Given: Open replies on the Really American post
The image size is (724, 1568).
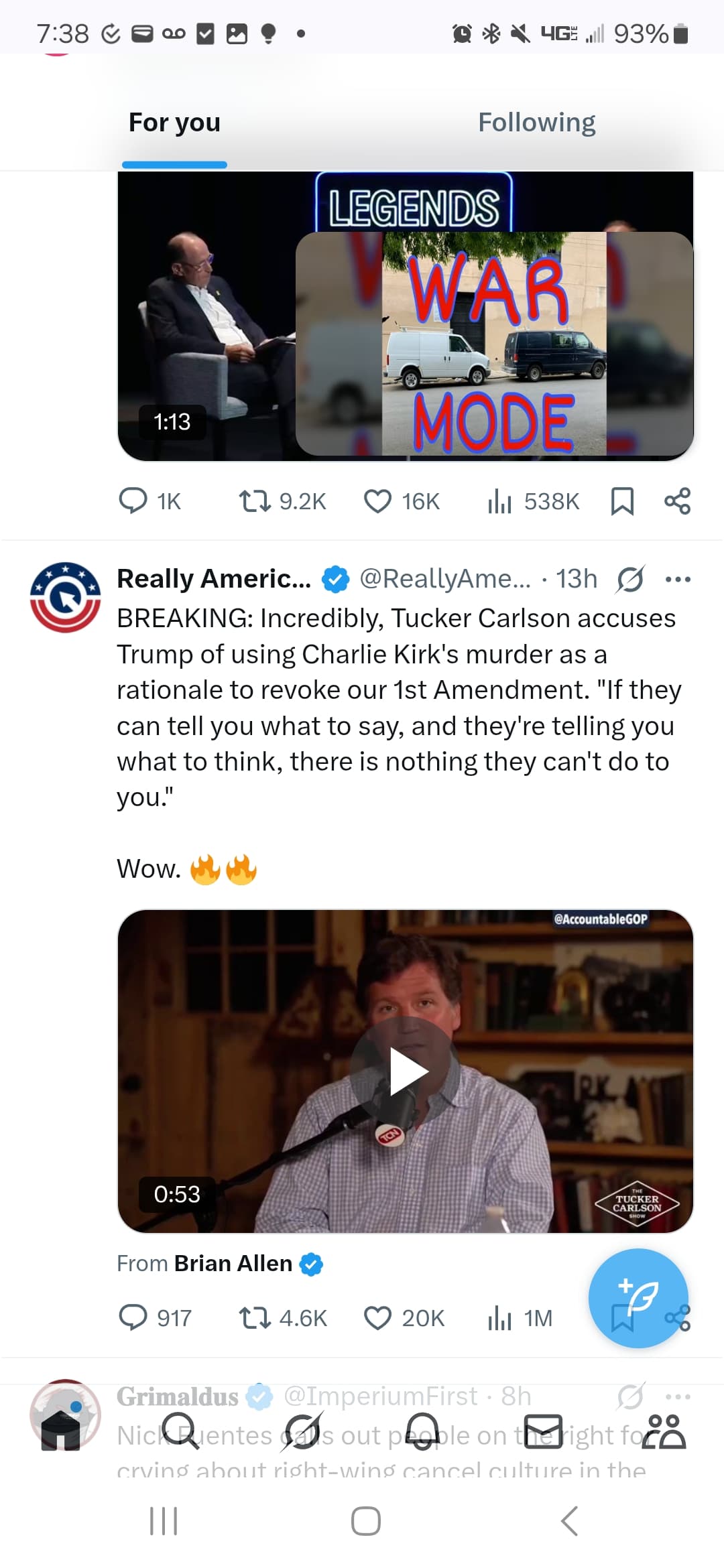Looking at the screenshot, I should 133,1318.
